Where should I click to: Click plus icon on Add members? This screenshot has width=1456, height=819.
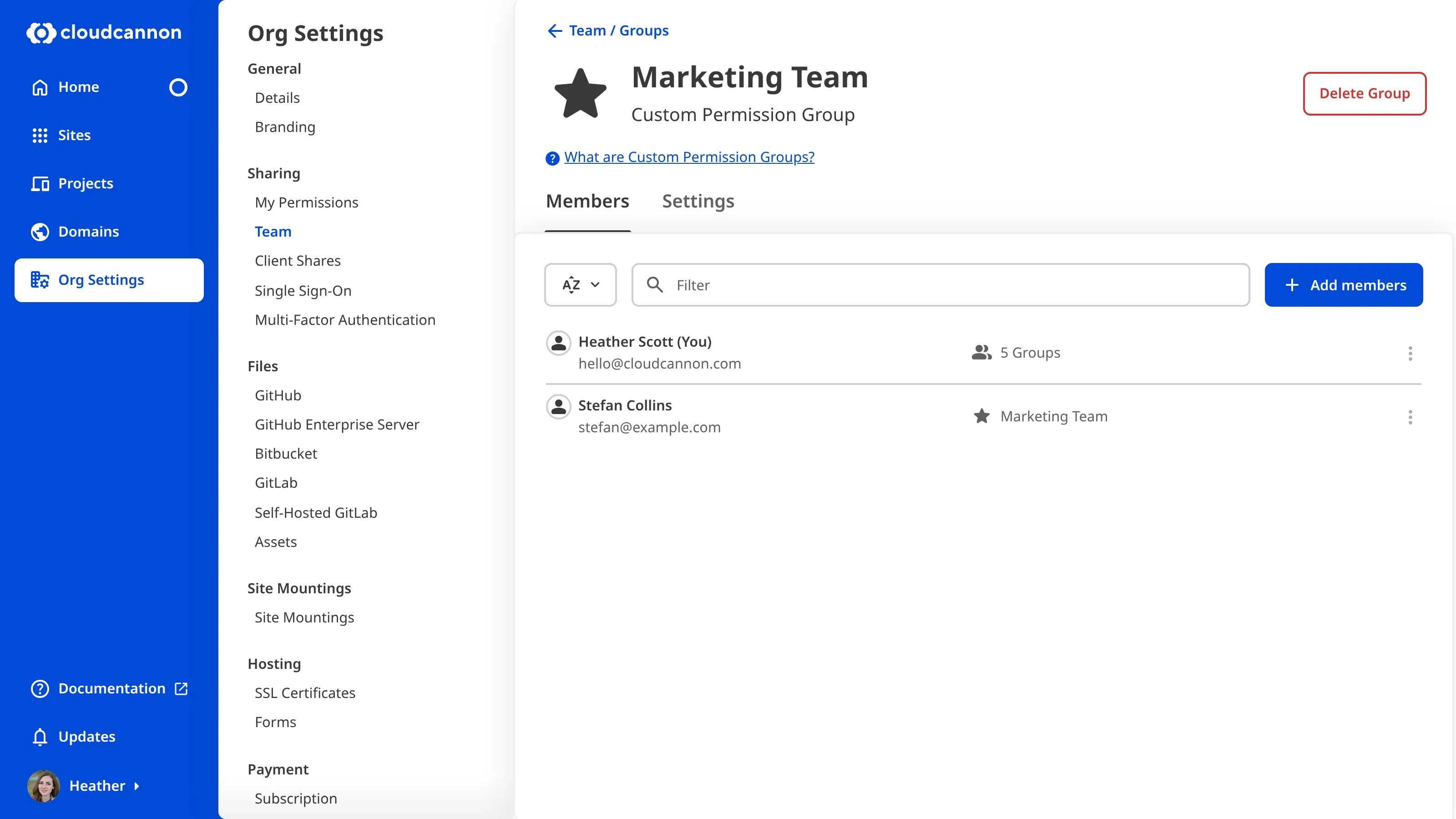click(x=1292, y=285)
